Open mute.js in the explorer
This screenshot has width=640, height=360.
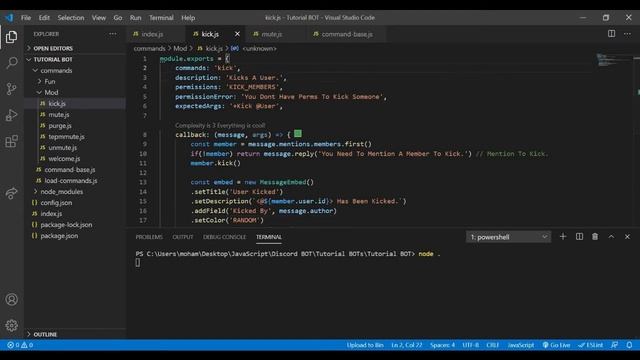pyautogui.click(x=59, y=115)
